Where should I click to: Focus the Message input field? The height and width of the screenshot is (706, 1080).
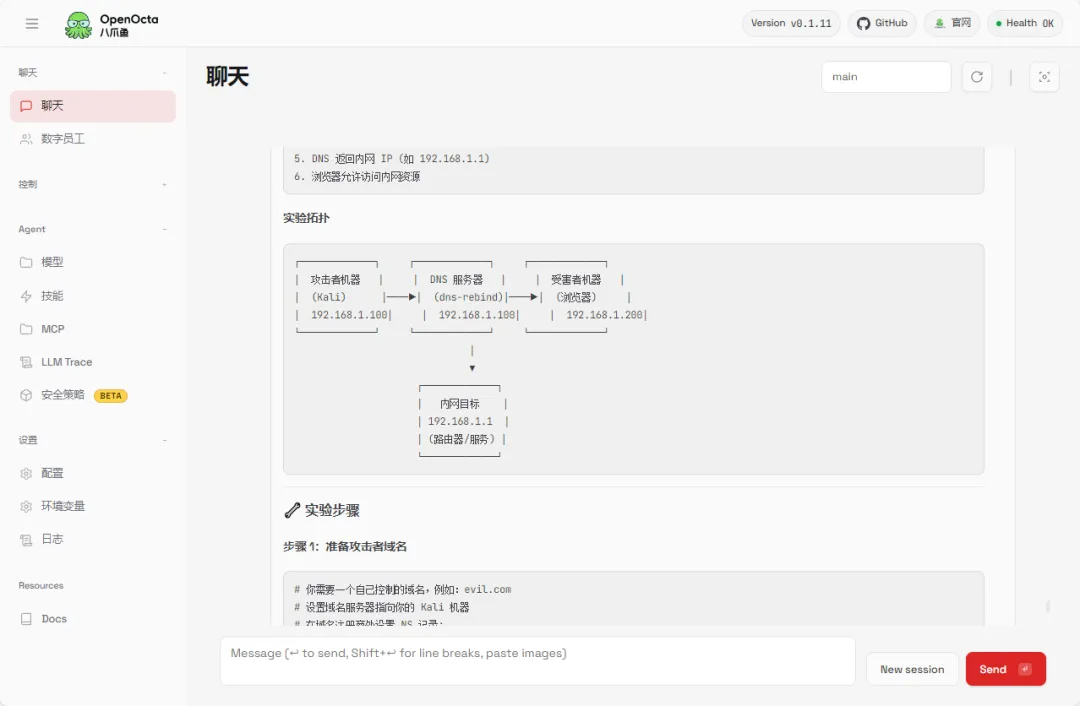click(x=537, y=661)
